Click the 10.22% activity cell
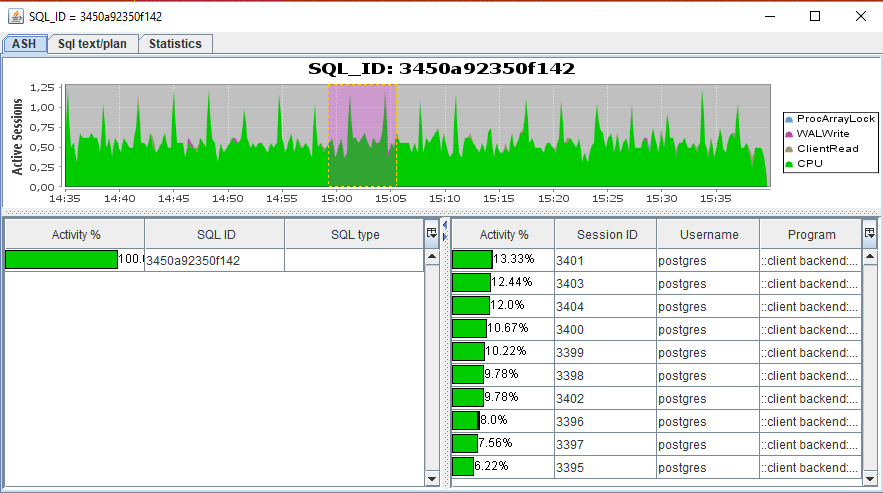Image resolution: width=883 pixels, height=493 pixels. 503,352
